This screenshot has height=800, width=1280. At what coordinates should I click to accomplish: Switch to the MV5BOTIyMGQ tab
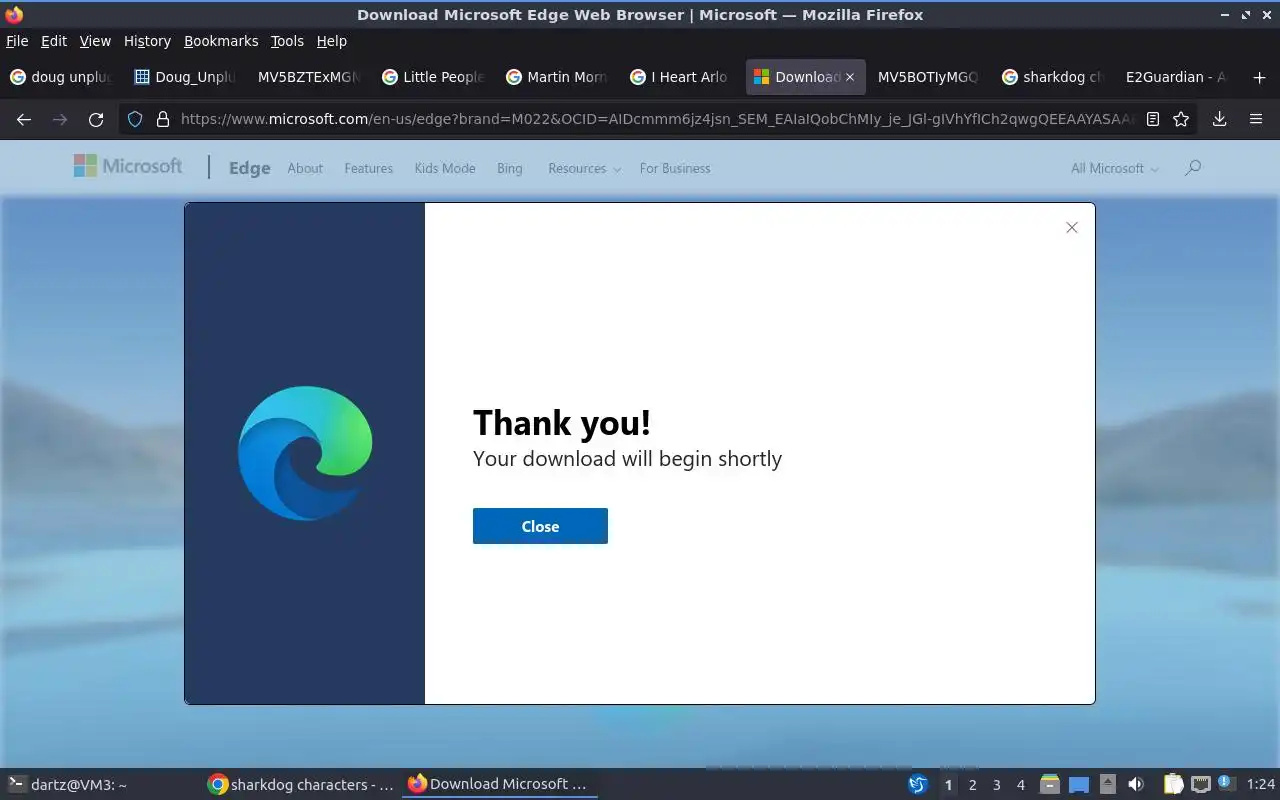930,77
